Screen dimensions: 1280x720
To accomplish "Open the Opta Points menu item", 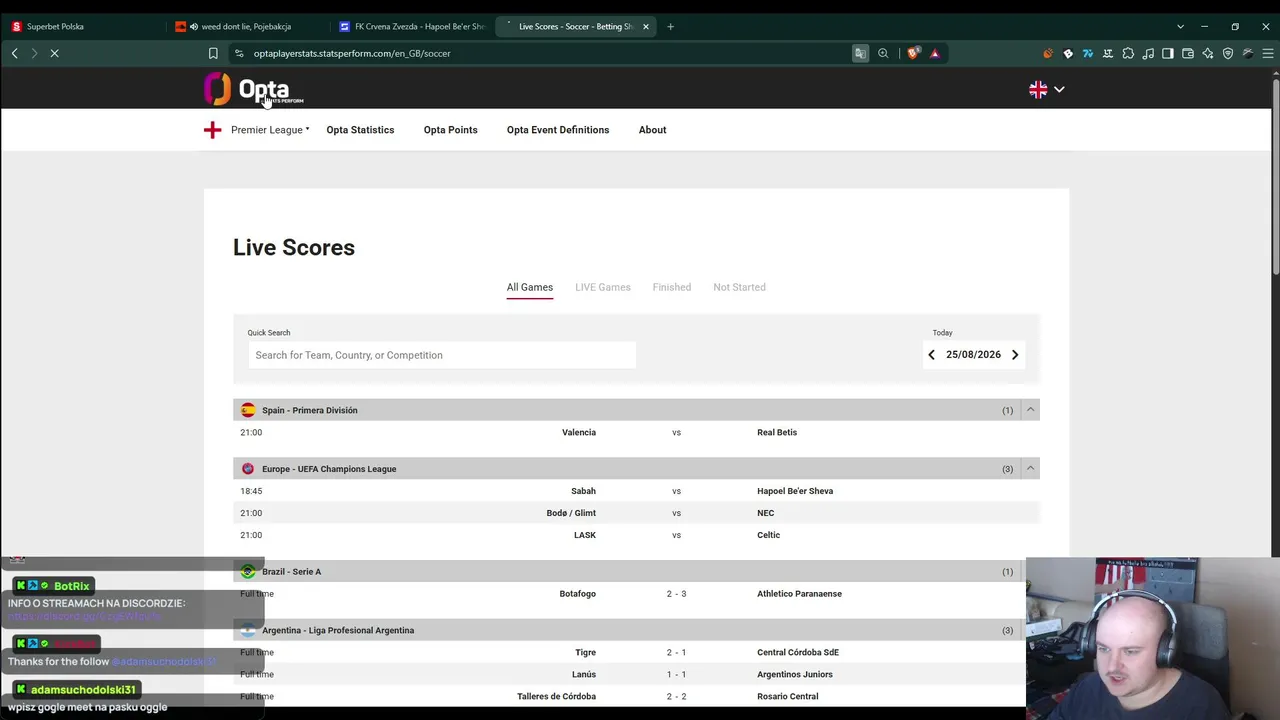I will (x=450, y=130).
